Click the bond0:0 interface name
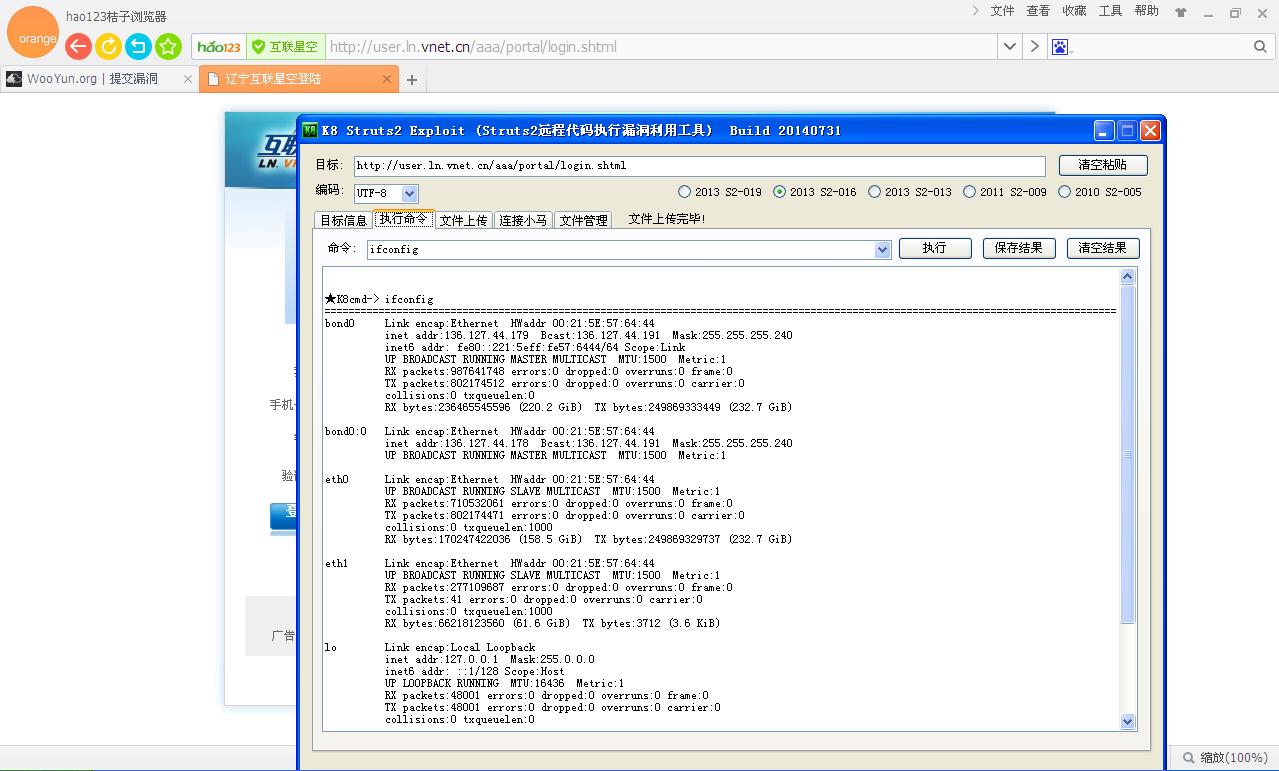1279x771 pixels. (346, 431)
